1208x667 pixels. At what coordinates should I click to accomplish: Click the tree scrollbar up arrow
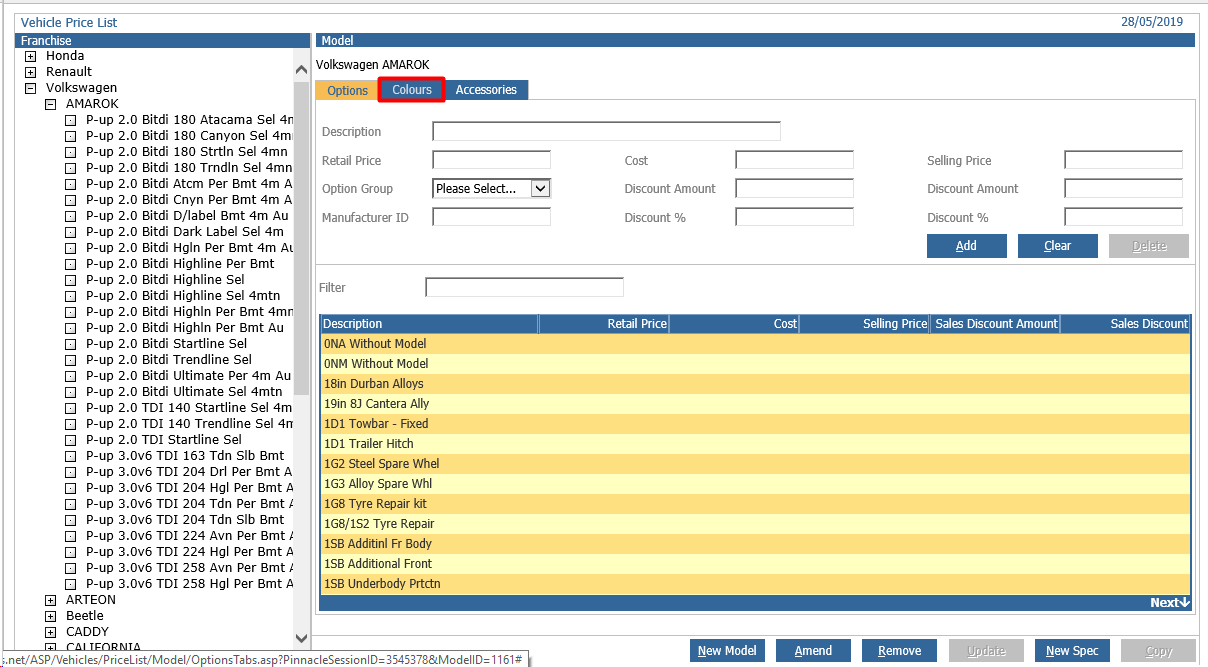click(x=301, y=71)
